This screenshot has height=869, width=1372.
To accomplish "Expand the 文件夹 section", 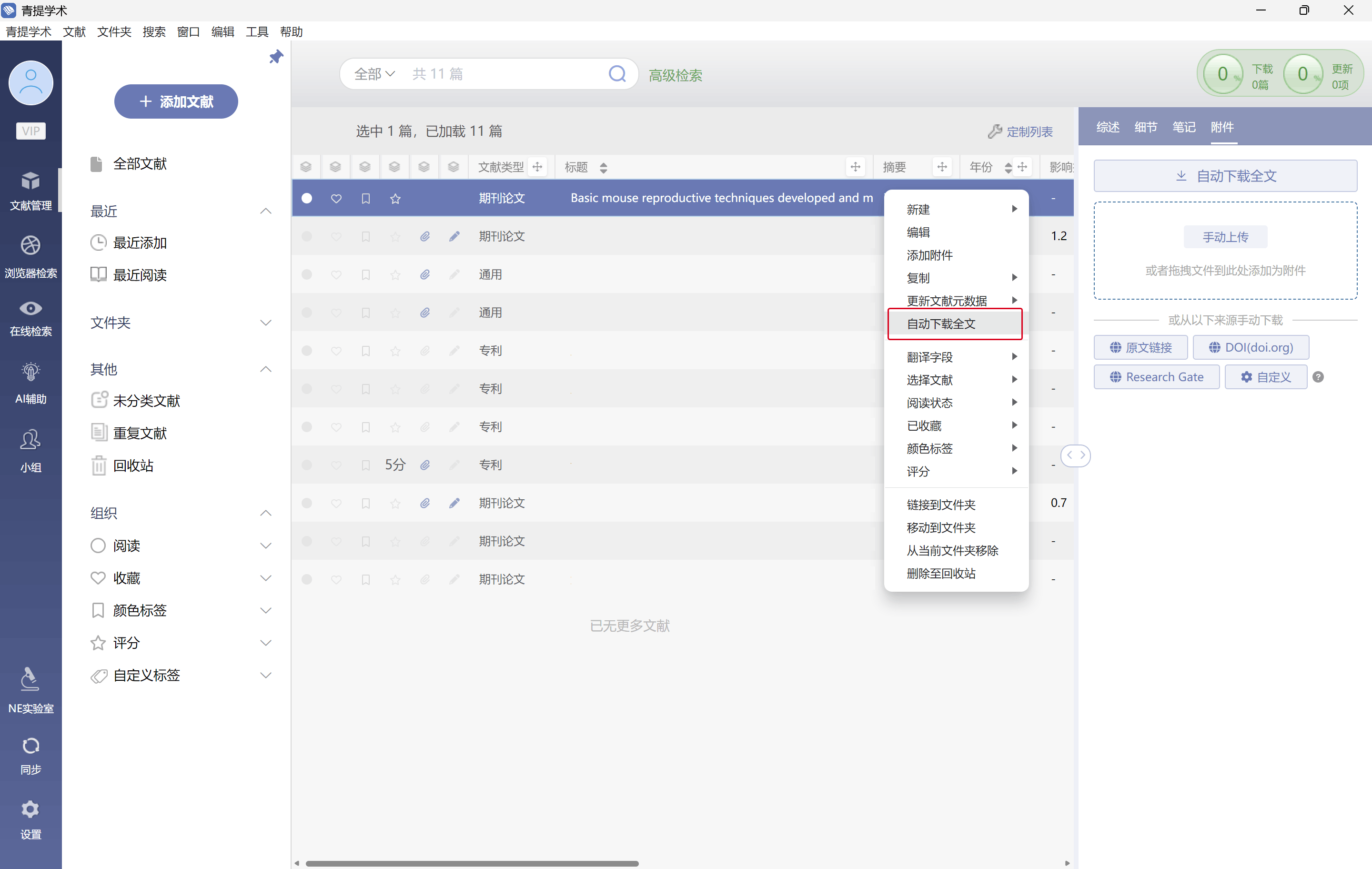I will click(265, 323).
